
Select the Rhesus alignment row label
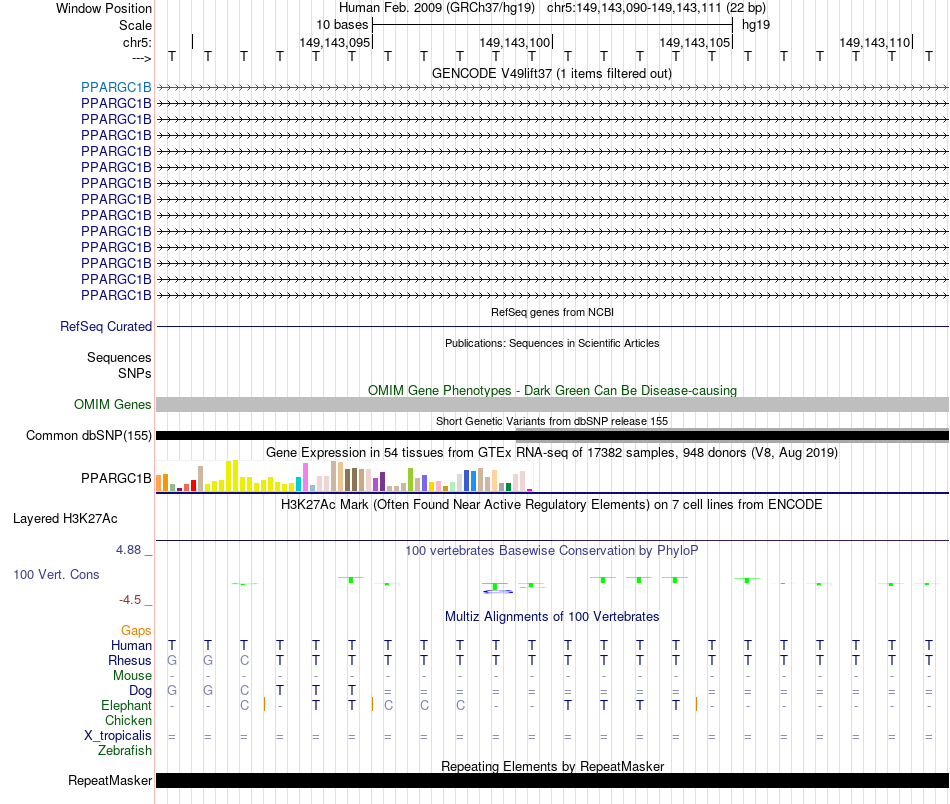point(130,660)
